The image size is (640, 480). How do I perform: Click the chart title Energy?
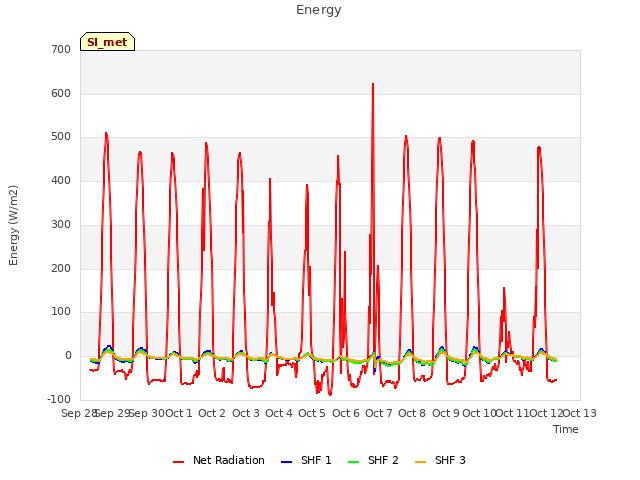[319, 10]
